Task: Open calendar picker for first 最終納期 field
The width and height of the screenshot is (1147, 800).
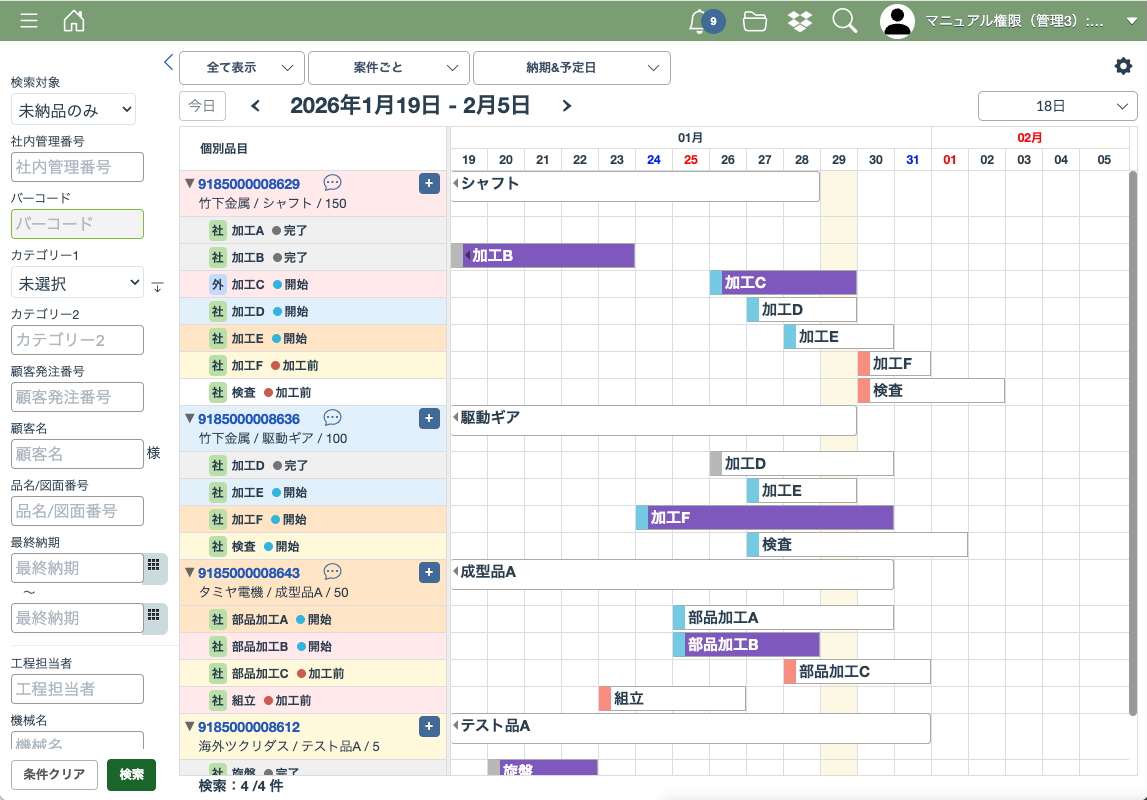Action: coord(154,566)
